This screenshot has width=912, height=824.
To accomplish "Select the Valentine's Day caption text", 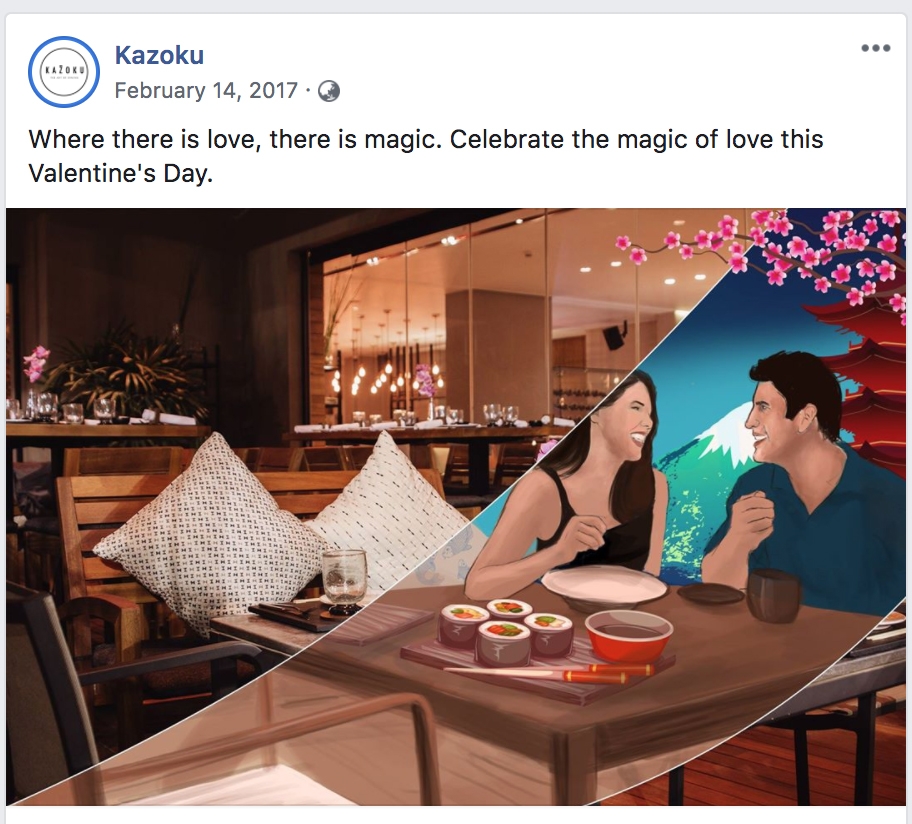I will coord(425,156).
